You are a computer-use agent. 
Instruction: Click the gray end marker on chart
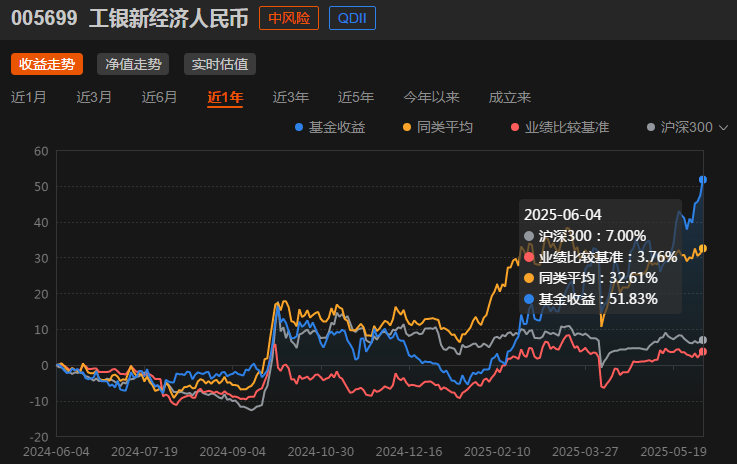[x=703, y=340]
